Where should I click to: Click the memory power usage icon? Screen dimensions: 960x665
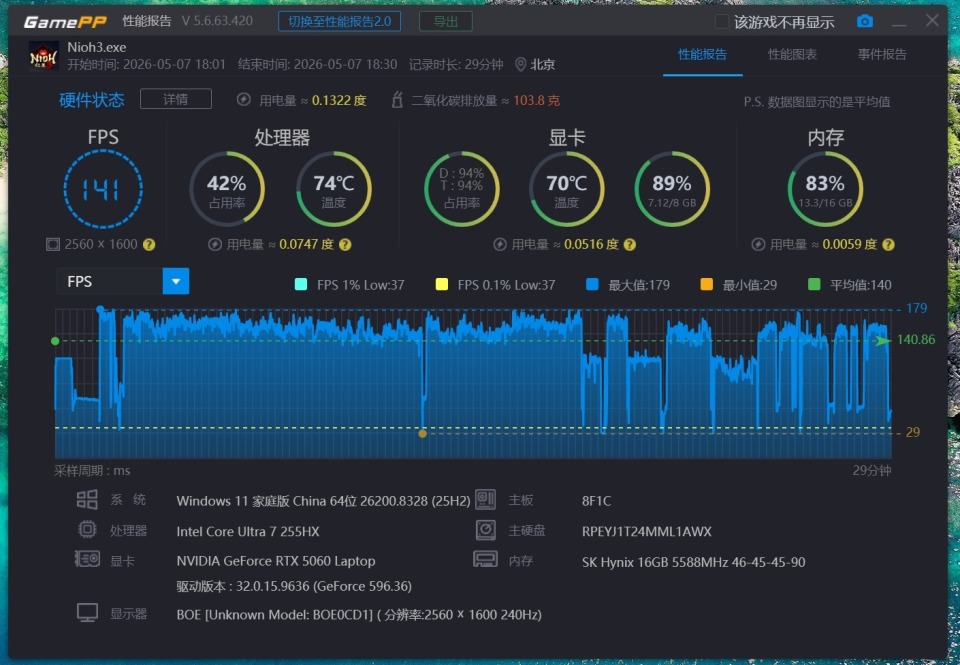(758, 245)
